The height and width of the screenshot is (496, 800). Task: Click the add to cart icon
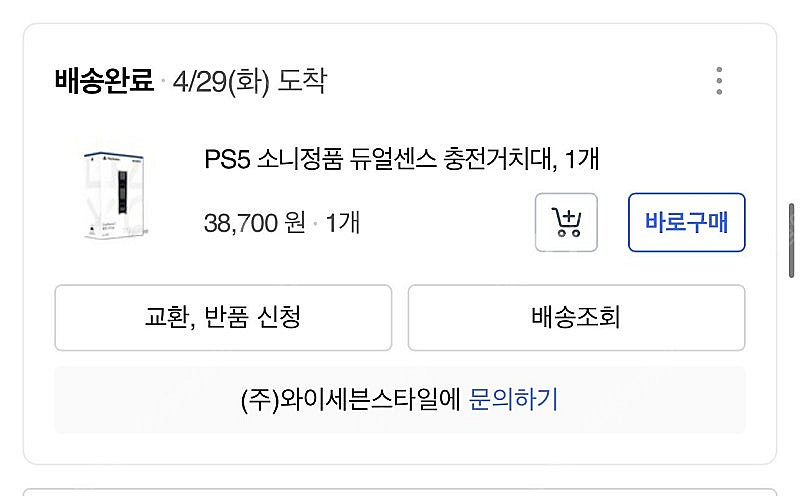[566, 222]
